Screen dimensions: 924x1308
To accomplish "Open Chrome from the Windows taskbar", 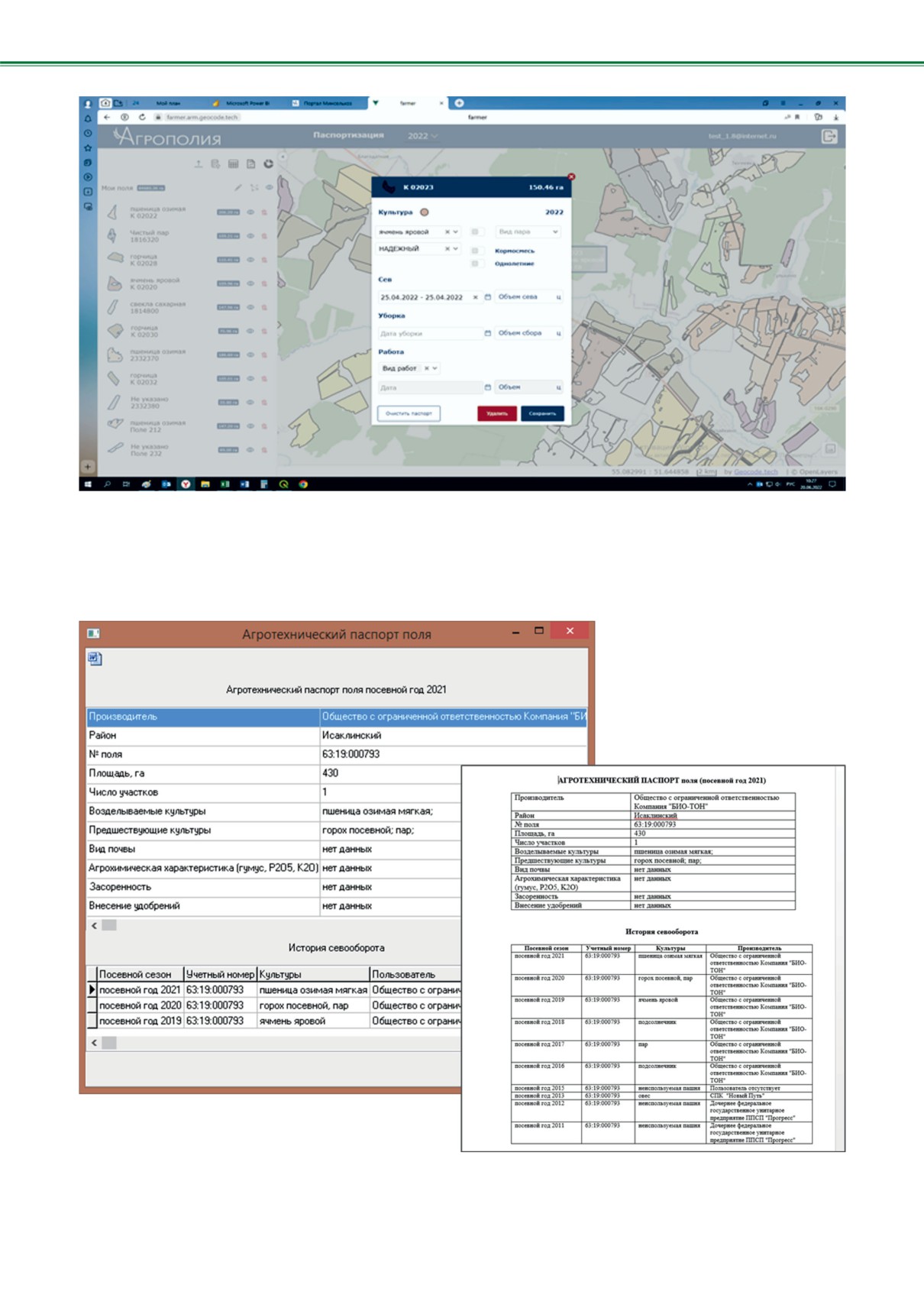I will coord(303,484).
